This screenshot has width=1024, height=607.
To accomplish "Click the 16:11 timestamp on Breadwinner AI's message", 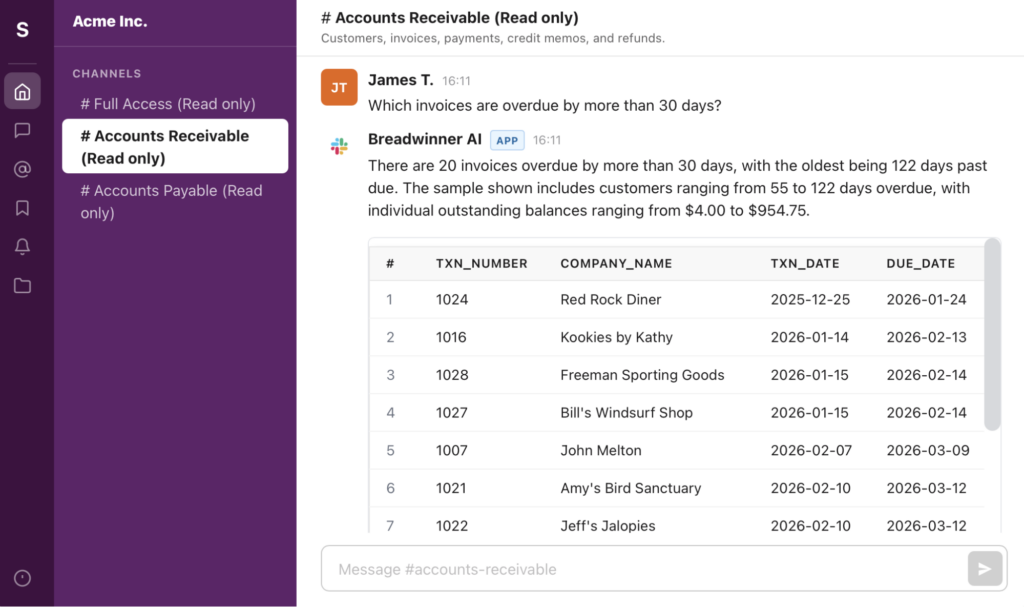I will (x=547, y=140).
